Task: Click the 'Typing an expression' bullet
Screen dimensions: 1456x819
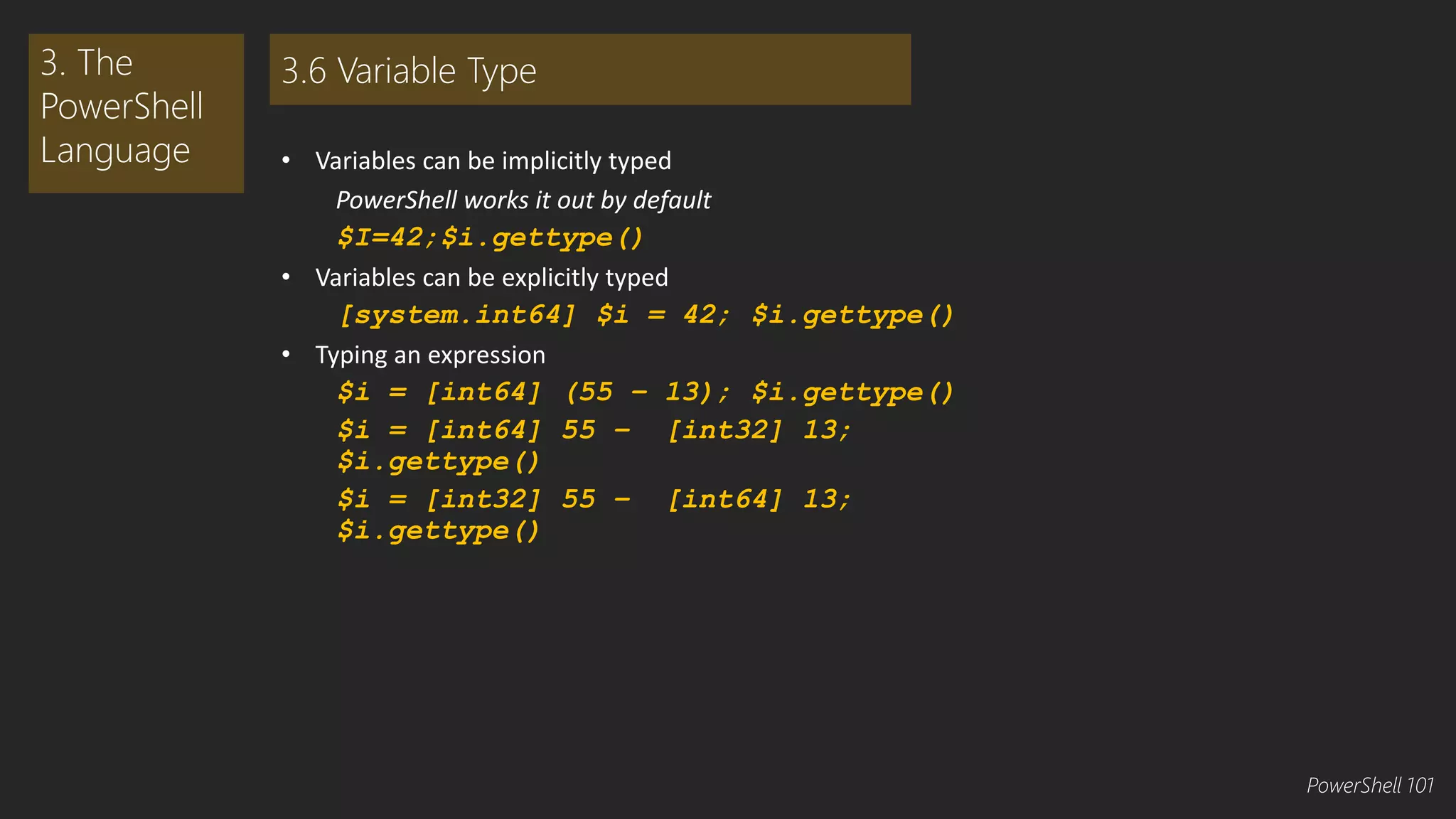Action: tap(430, 355)
